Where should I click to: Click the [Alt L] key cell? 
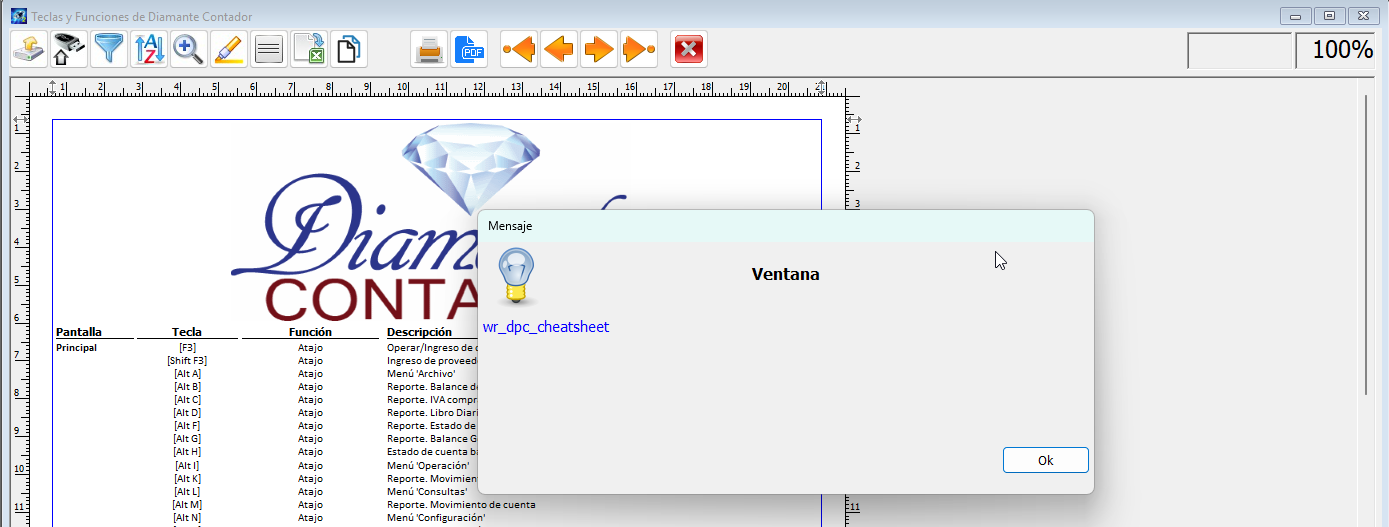(x=187, y=492)
